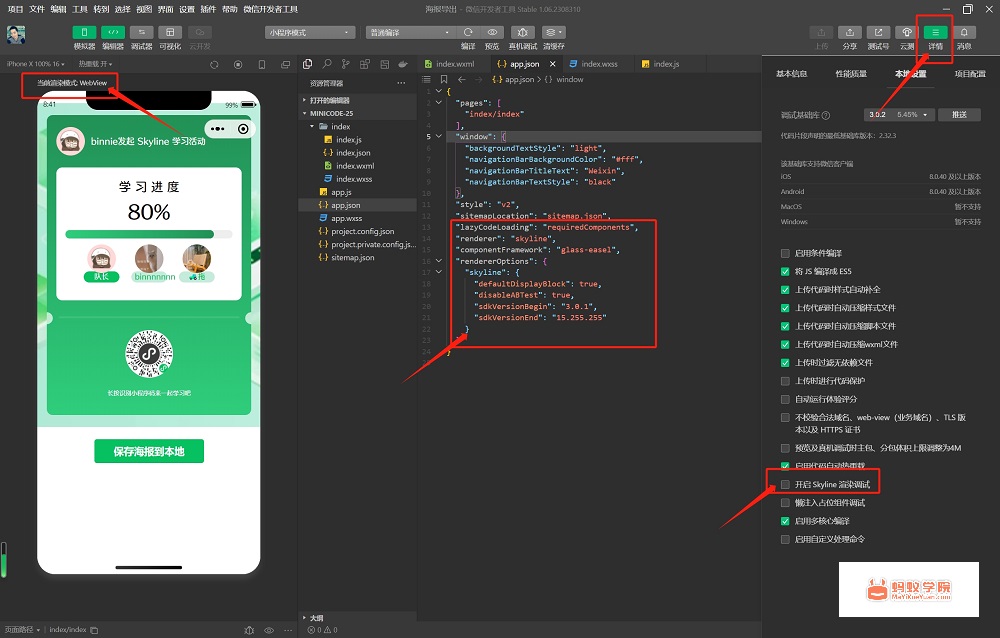Open the 清缓存 clear cache button
This screenshot has width=1000, height=638.
[553, 33]
